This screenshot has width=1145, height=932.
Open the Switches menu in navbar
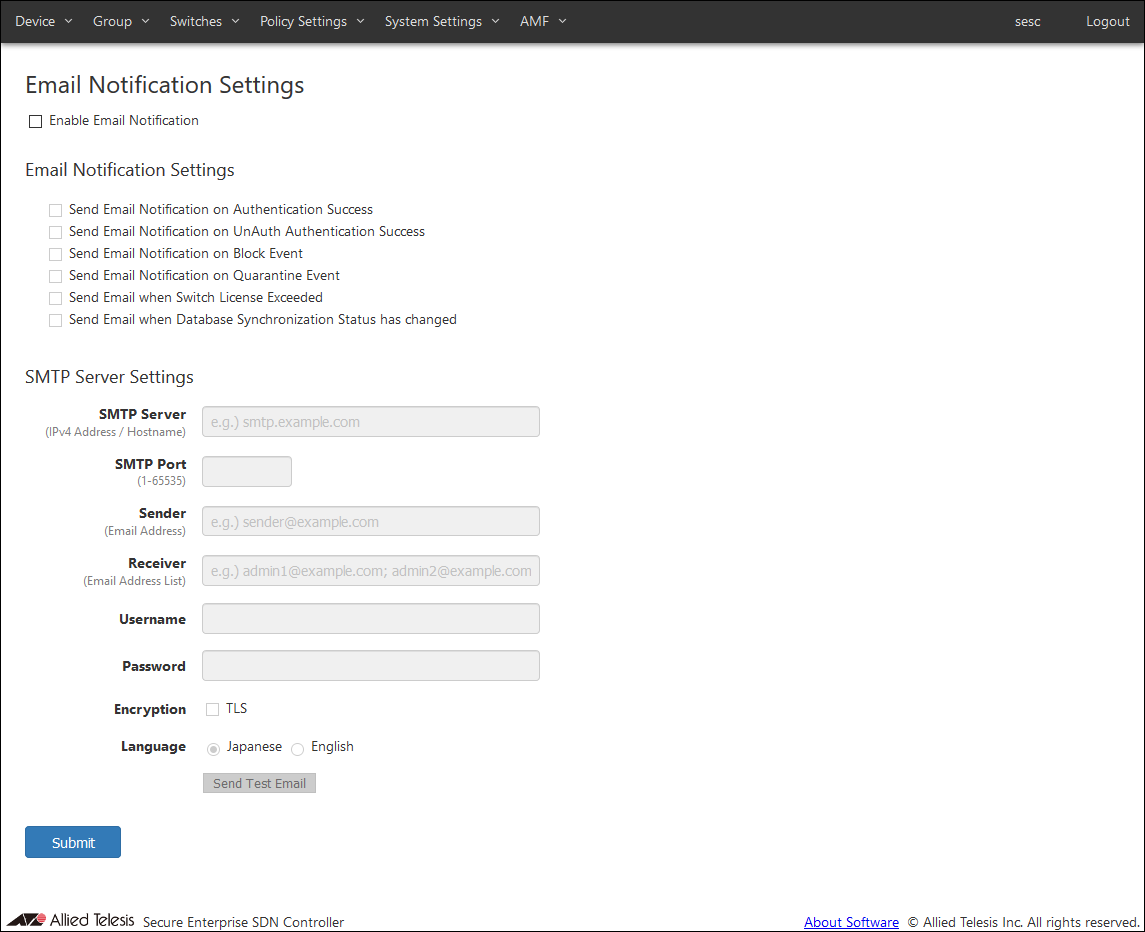click(204, 21)
